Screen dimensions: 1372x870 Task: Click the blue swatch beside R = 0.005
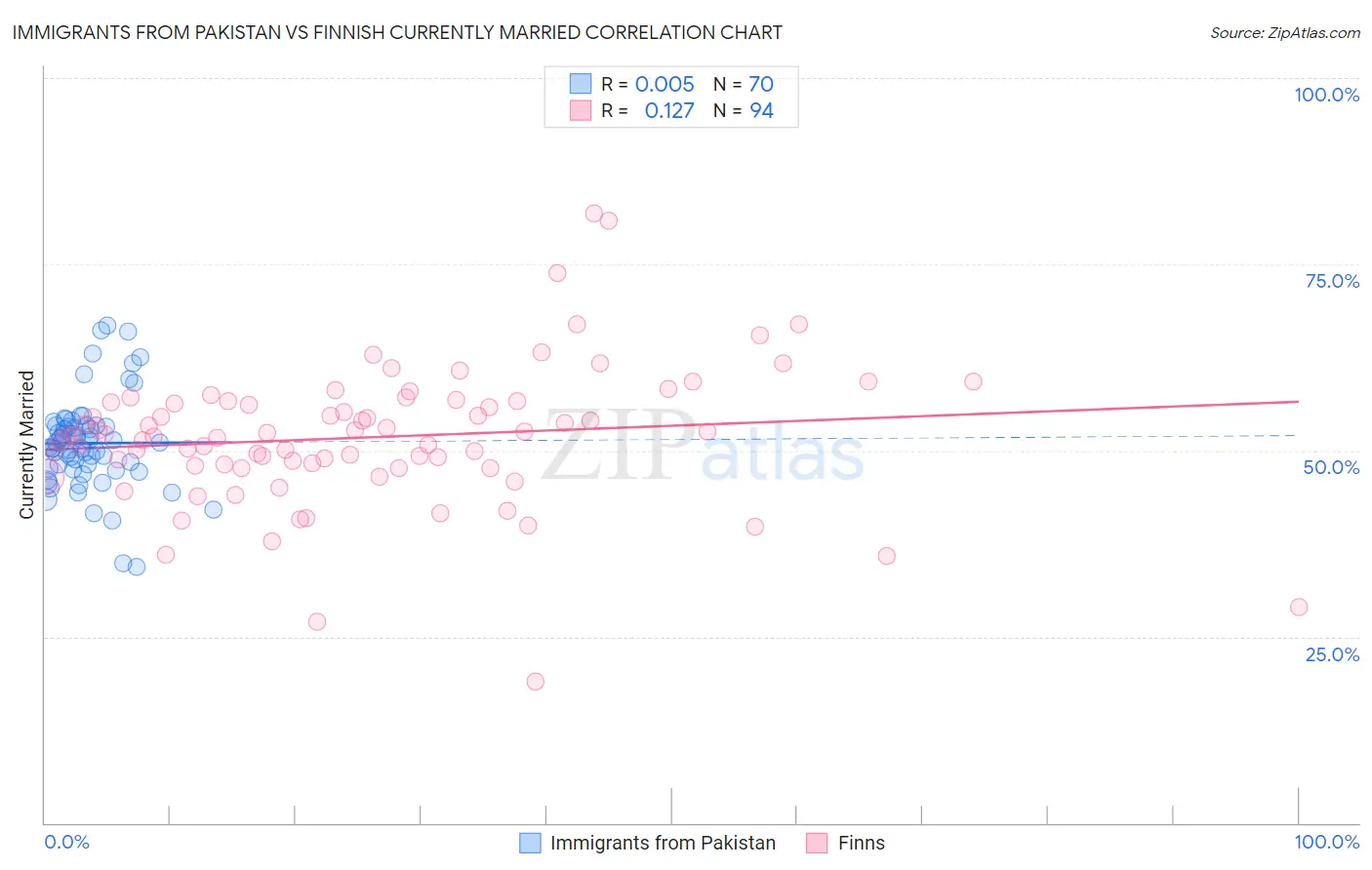581,84
